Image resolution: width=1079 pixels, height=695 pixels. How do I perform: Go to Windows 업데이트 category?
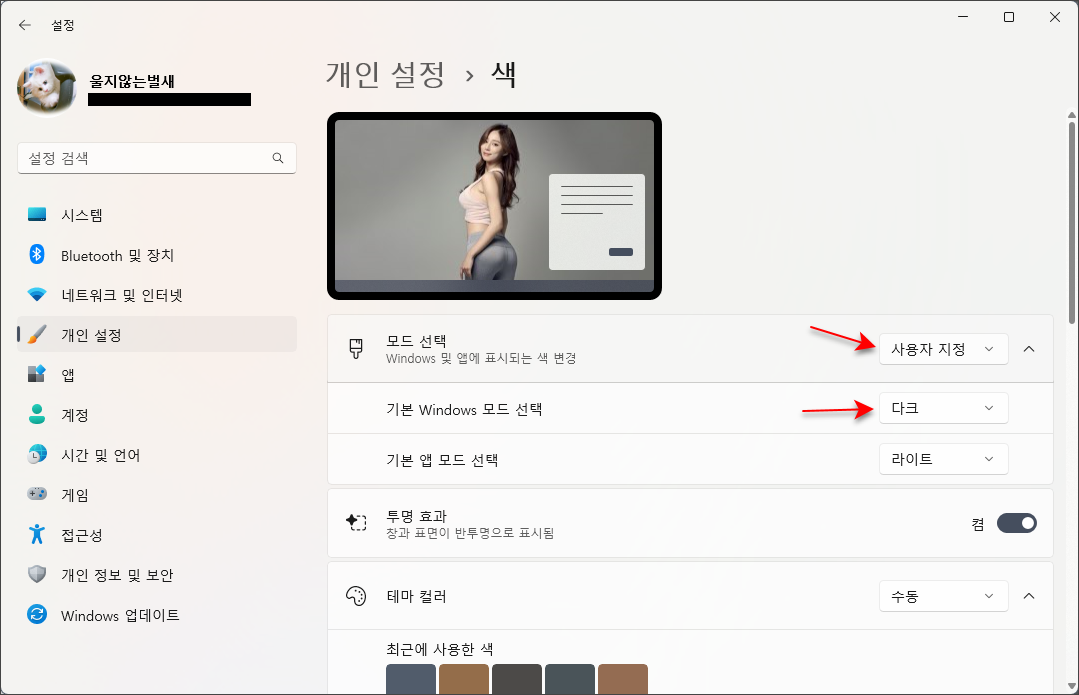coord(157,614)
